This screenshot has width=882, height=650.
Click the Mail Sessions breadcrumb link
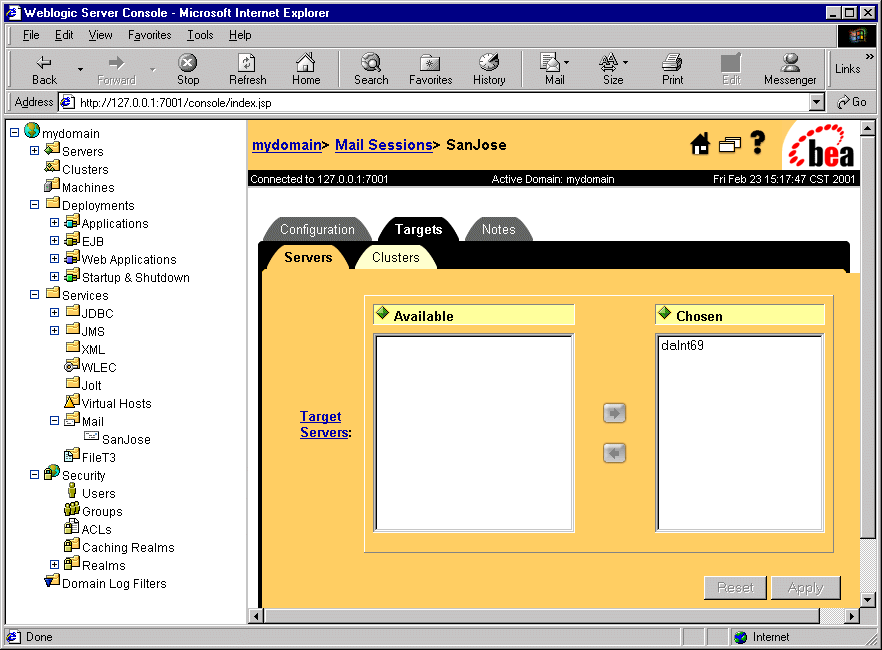click(384, 145)
